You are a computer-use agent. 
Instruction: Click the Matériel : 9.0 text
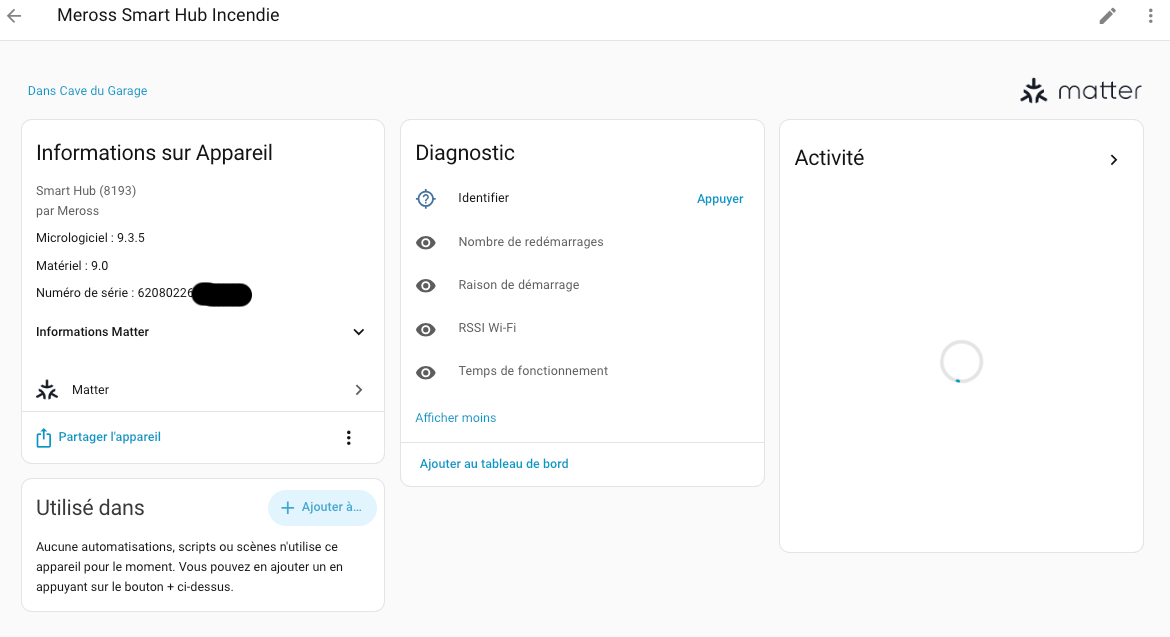(x=72, y=266)
